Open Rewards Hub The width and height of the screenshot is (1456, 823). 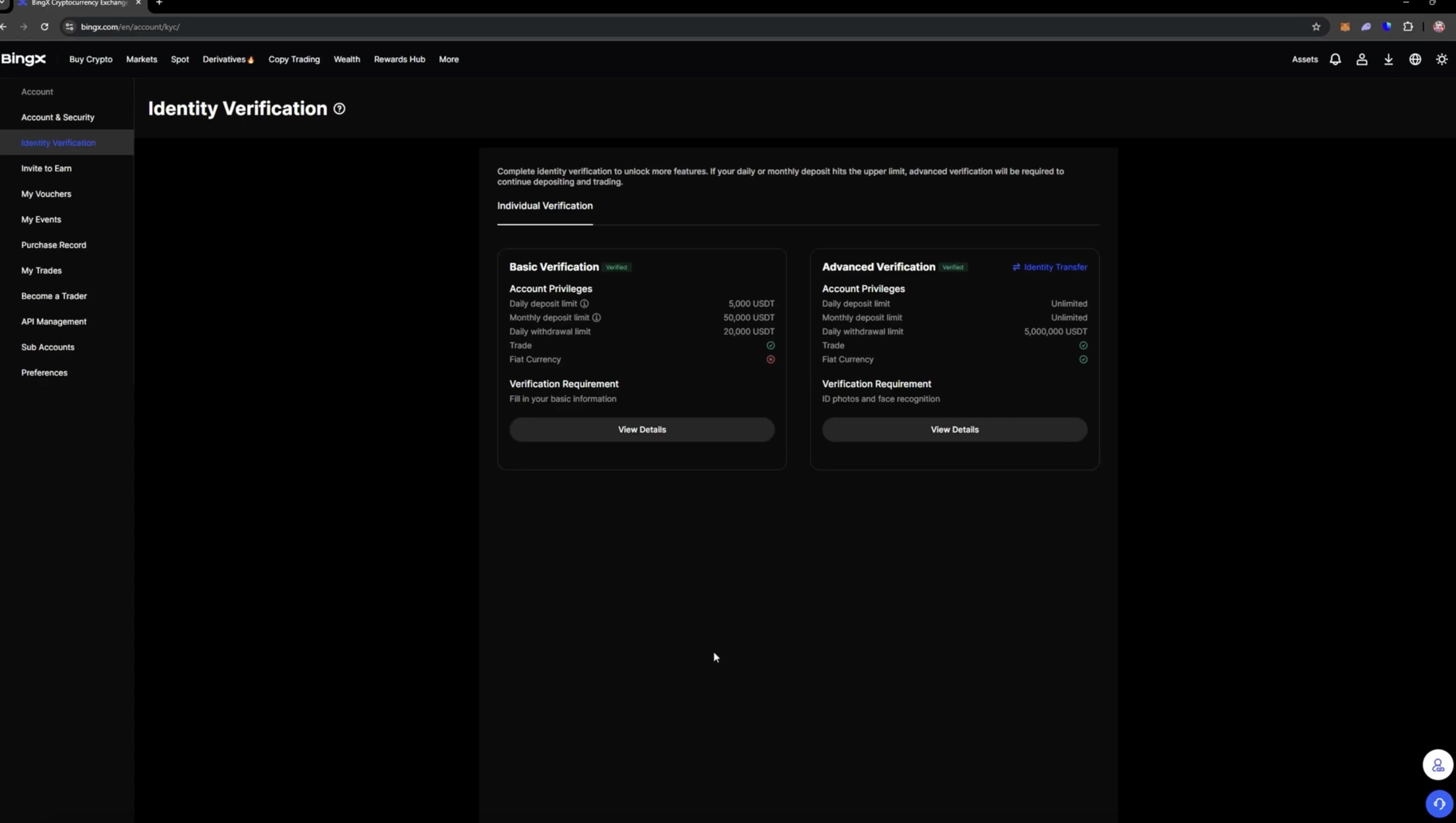click(399, 59)
